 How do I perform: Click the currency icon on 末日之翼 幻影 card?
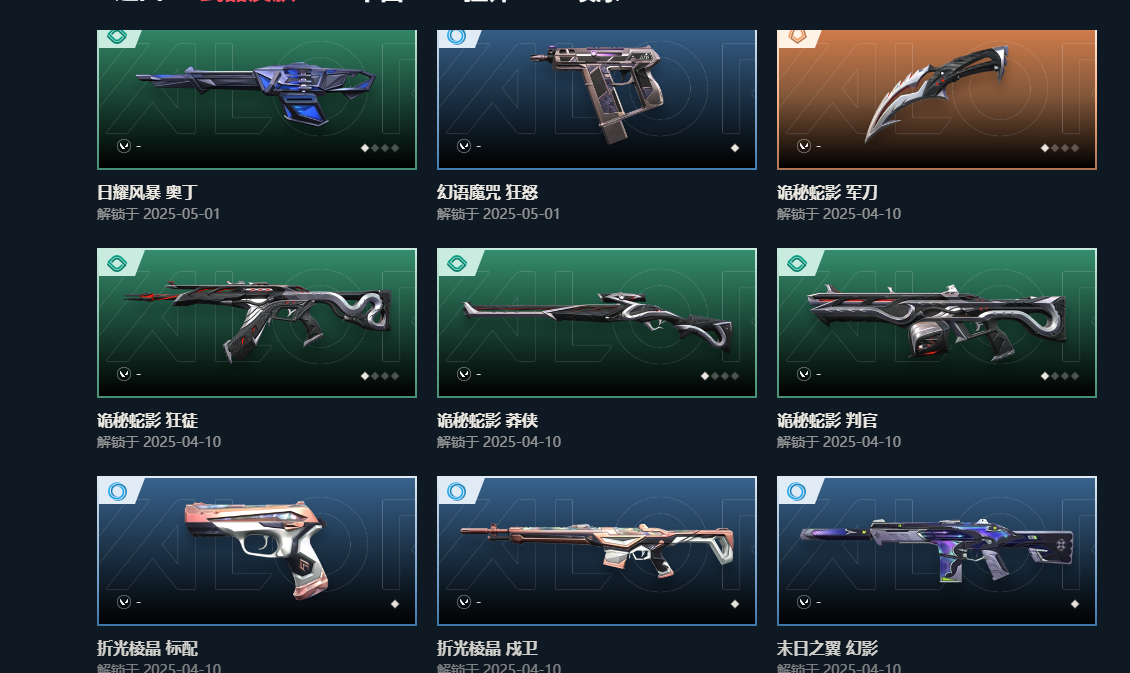[804, 602]
